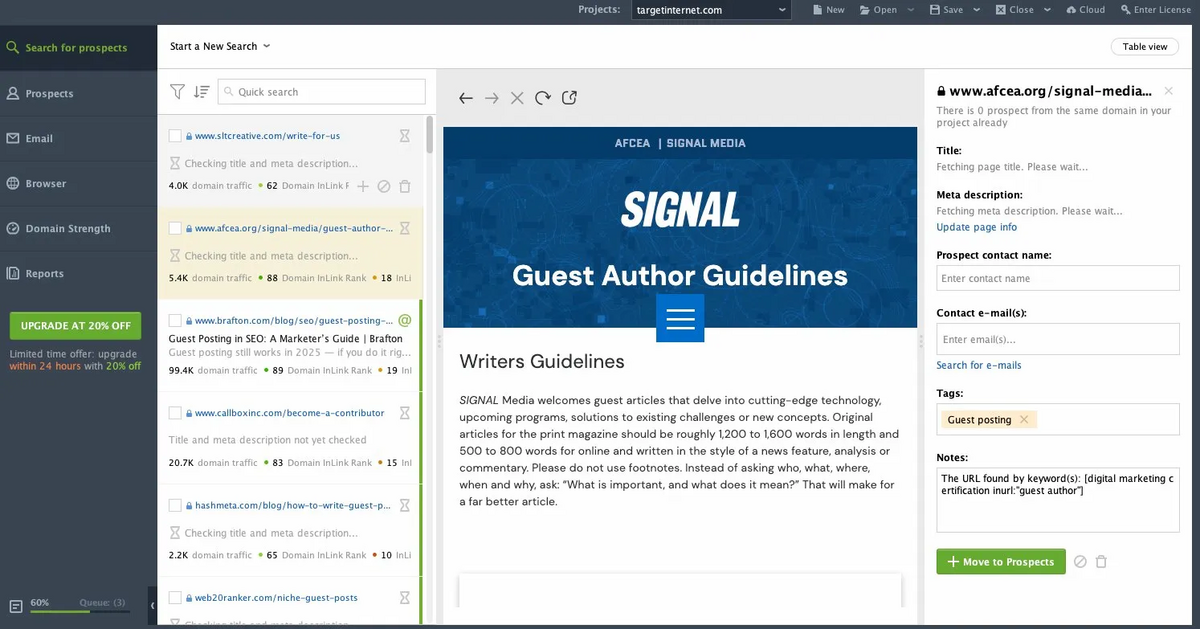Click the Save project toolbar button
The width and height of the screenshot is (1200, 629).
click(946, 10)
